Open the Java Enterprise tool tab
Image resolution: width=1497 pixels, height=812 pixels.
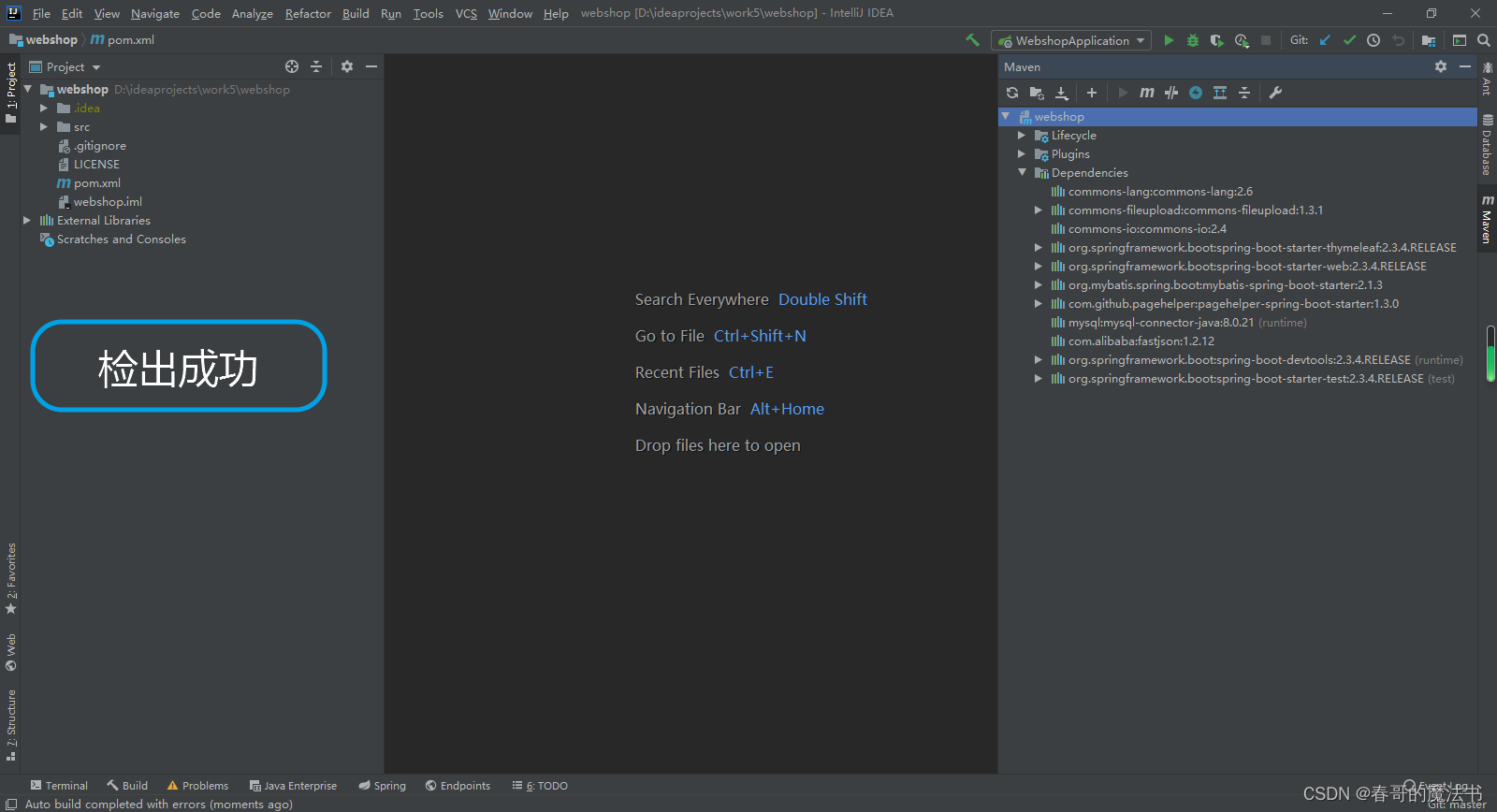click(x=293, y=786)
